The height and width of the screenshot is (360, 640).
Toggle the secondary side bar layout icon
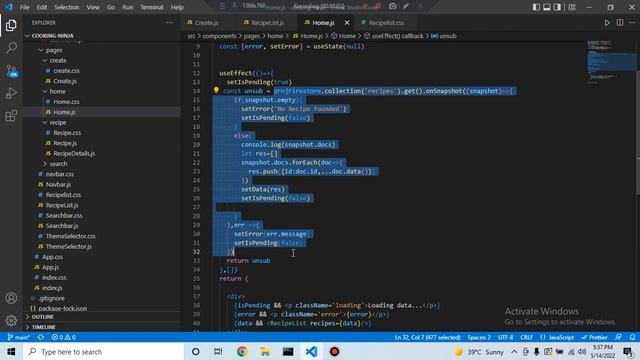[x=557, y=7]
